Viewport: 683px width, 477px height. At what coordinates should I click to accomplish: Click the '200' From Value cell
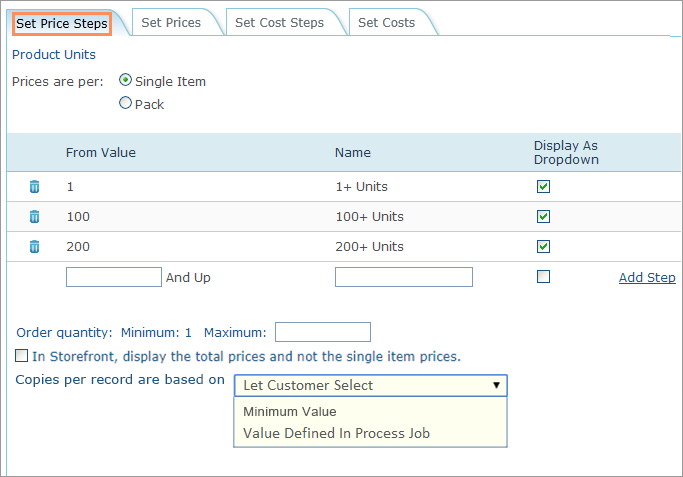pyautogui.click(x=78, y=247)
